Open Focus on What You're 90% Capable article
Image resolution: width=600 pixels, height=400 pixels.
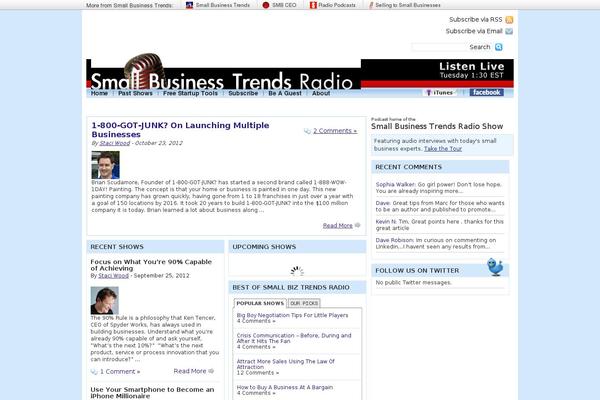151,265
